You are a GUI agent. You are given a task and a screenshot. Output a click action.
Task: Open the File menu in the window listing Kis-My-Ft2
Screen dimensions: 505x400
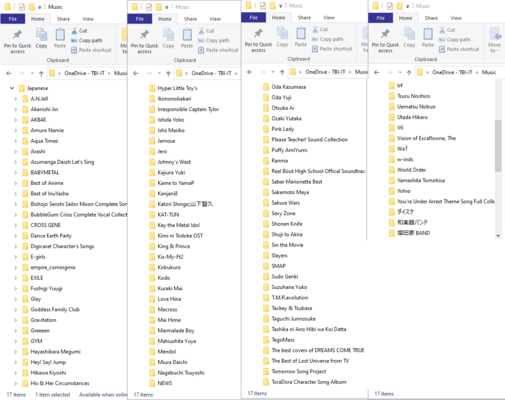pos(140,19)
